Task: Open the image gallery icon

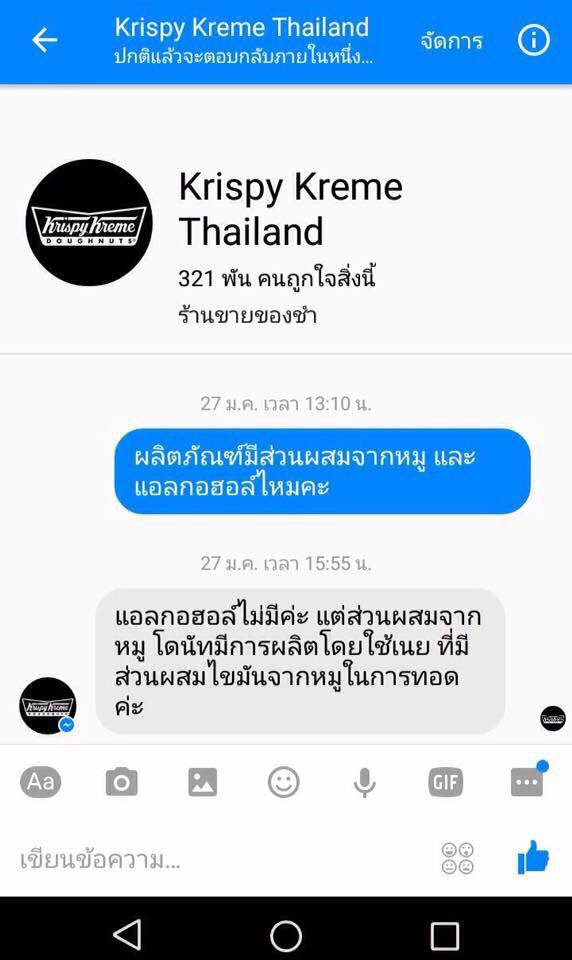Action: [x=202, y=782]
